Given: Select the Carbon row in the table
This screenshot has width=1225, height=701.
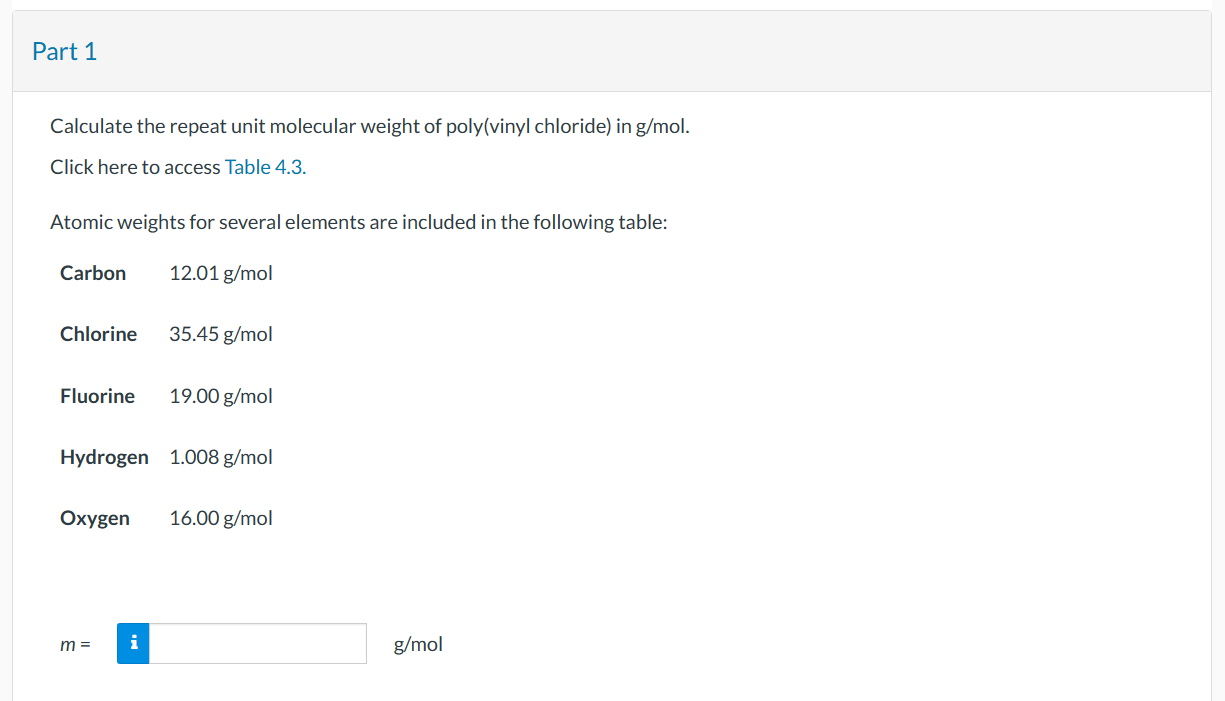Looking at the screenshot, I should pyautogui.click(x=93, y=272).
